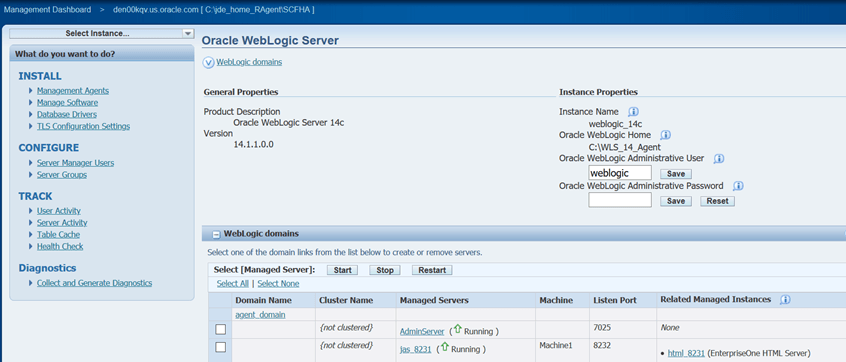Click arrow bullet beside Server Groups
846x362 pixels.
(x=31, y=175)
